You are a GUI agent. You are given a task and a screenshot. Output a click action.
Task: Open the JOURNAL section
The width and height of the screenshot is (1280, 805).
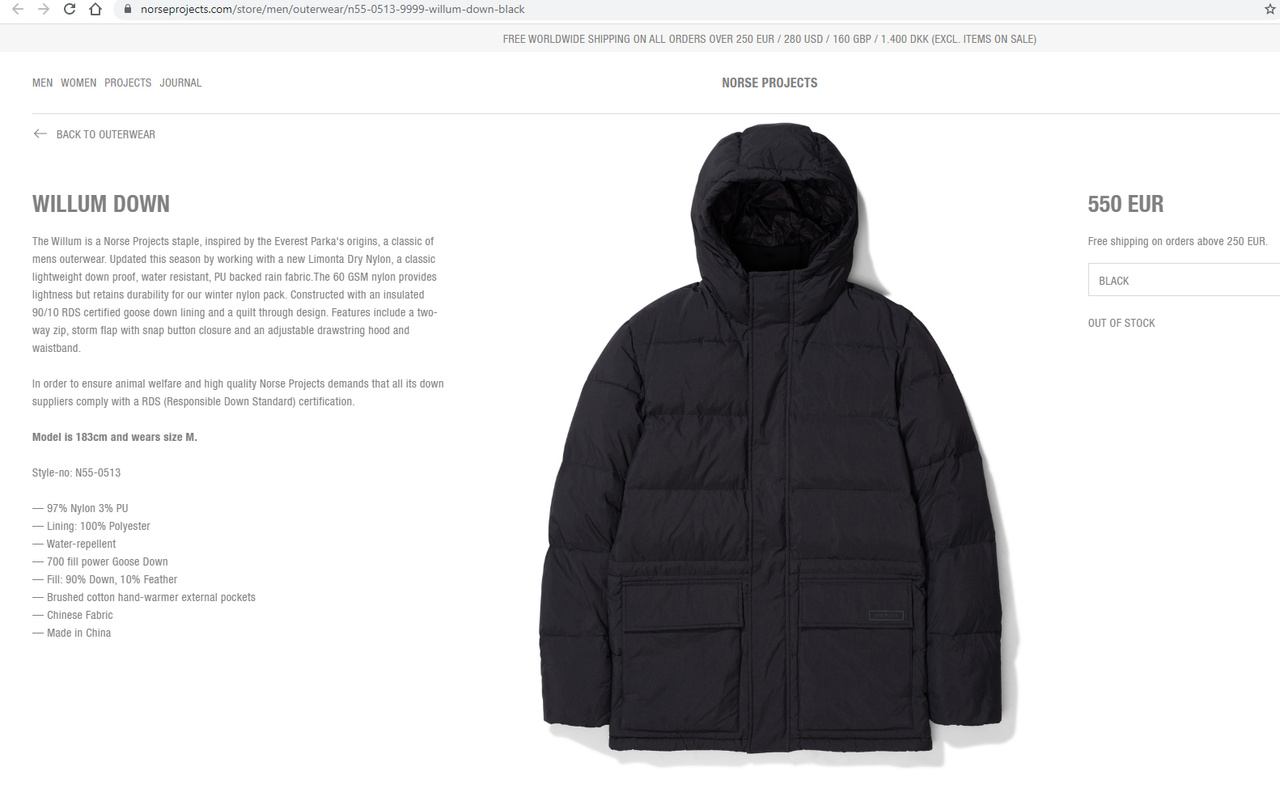point(181,83)
